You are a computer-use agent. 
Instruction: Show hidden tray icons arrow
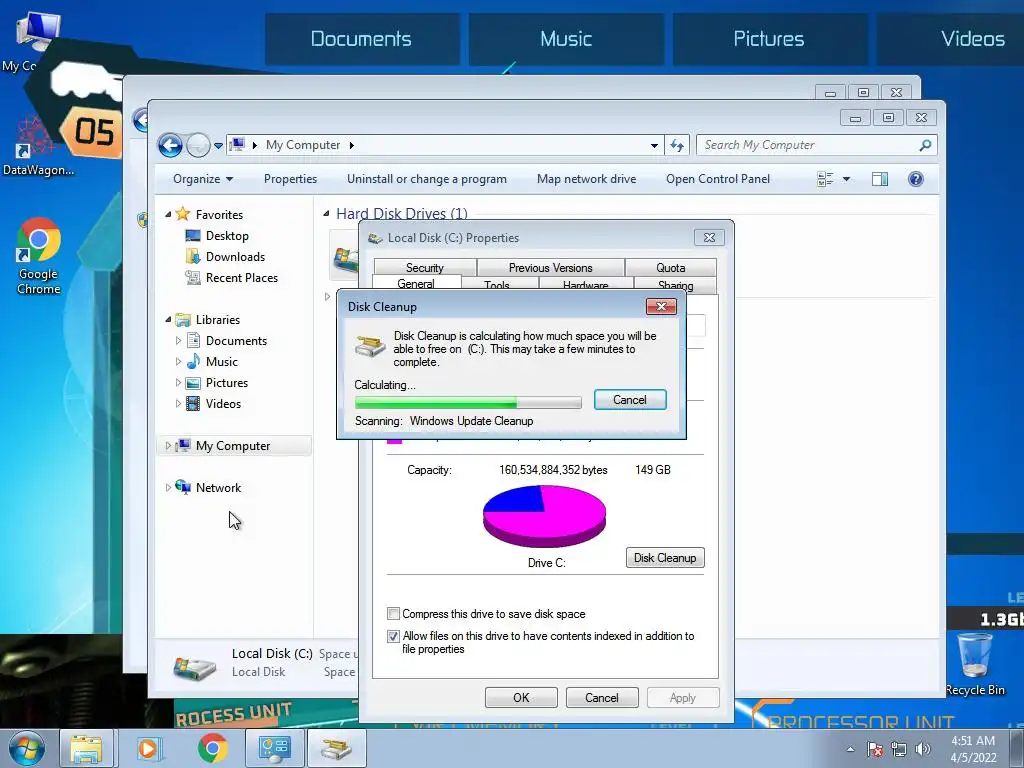[850, 749]
